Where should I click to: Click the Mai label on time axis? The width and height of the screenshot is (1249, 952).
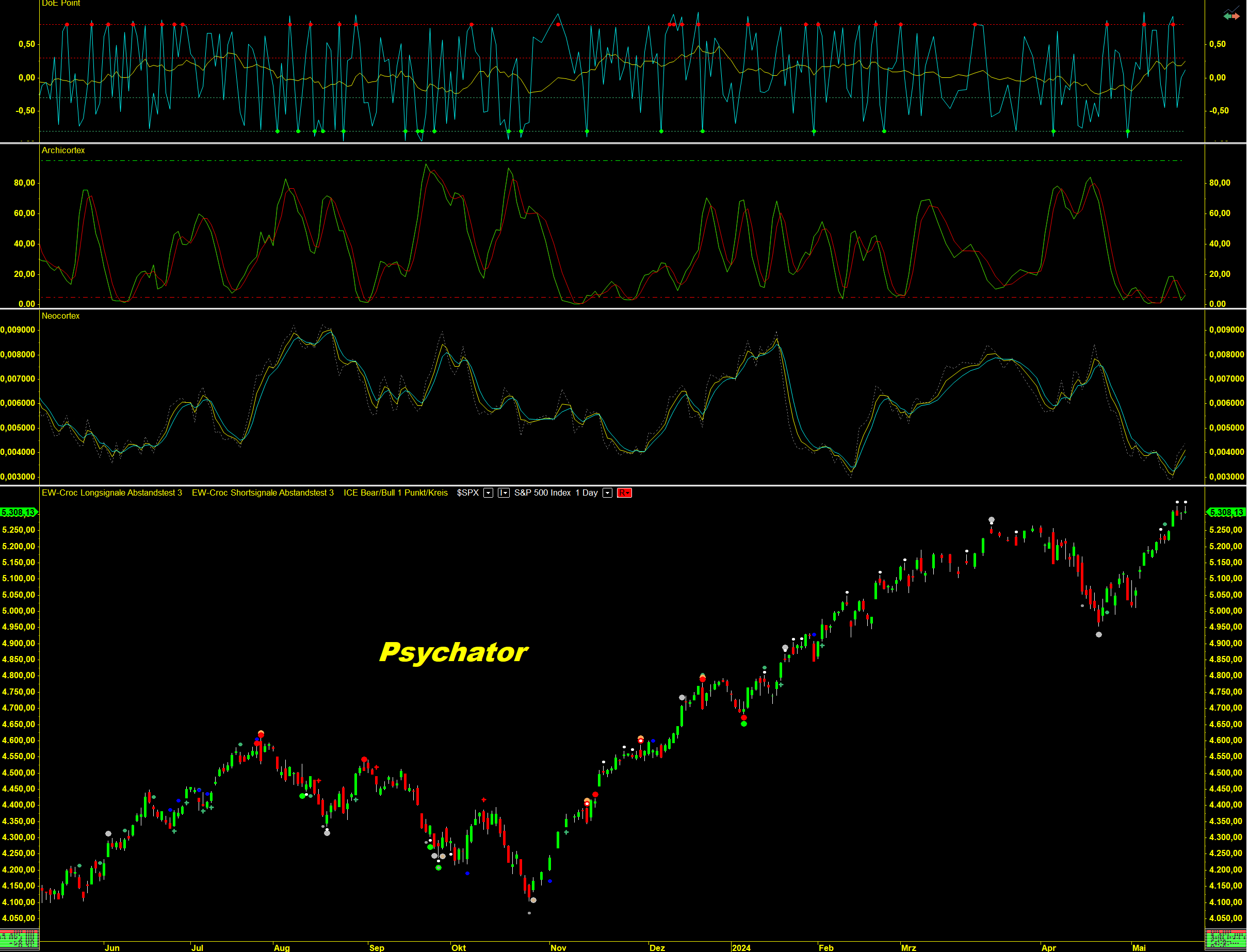(1139, 947)
